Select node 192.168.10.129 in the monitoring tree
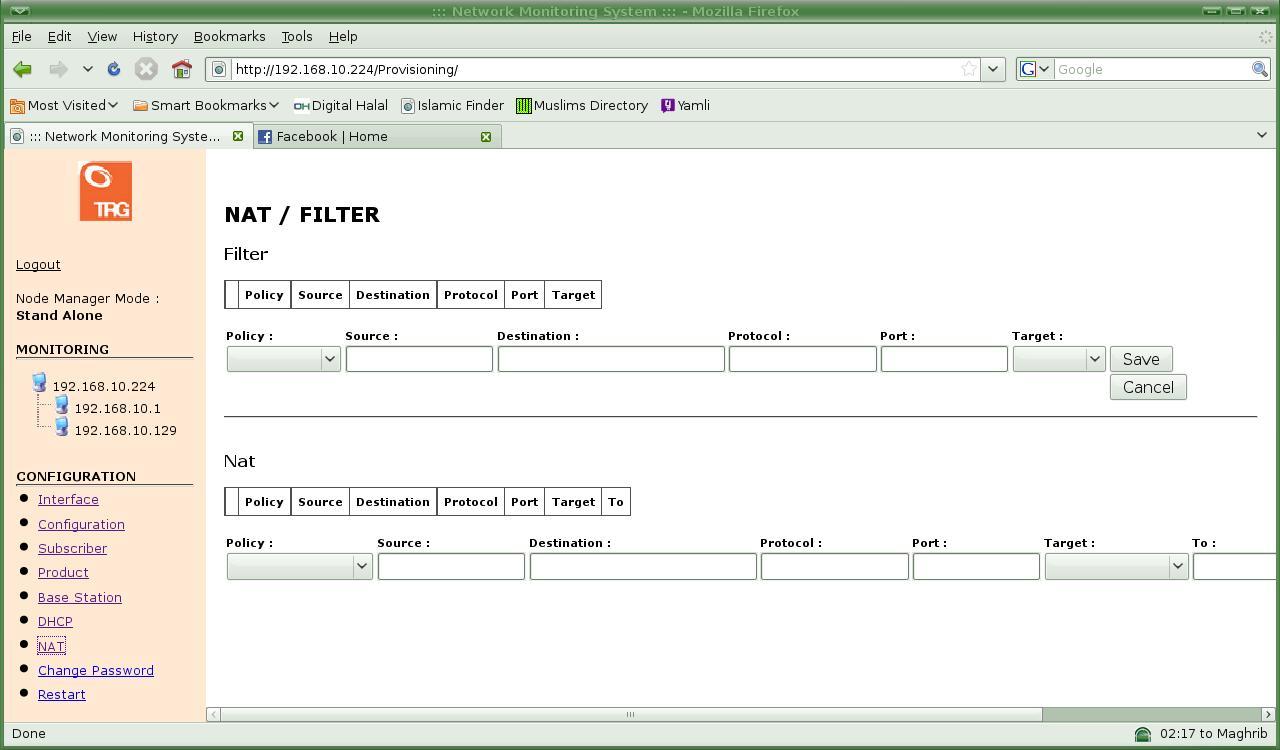This screenshot has width=1280, height=750. [125, 430]
